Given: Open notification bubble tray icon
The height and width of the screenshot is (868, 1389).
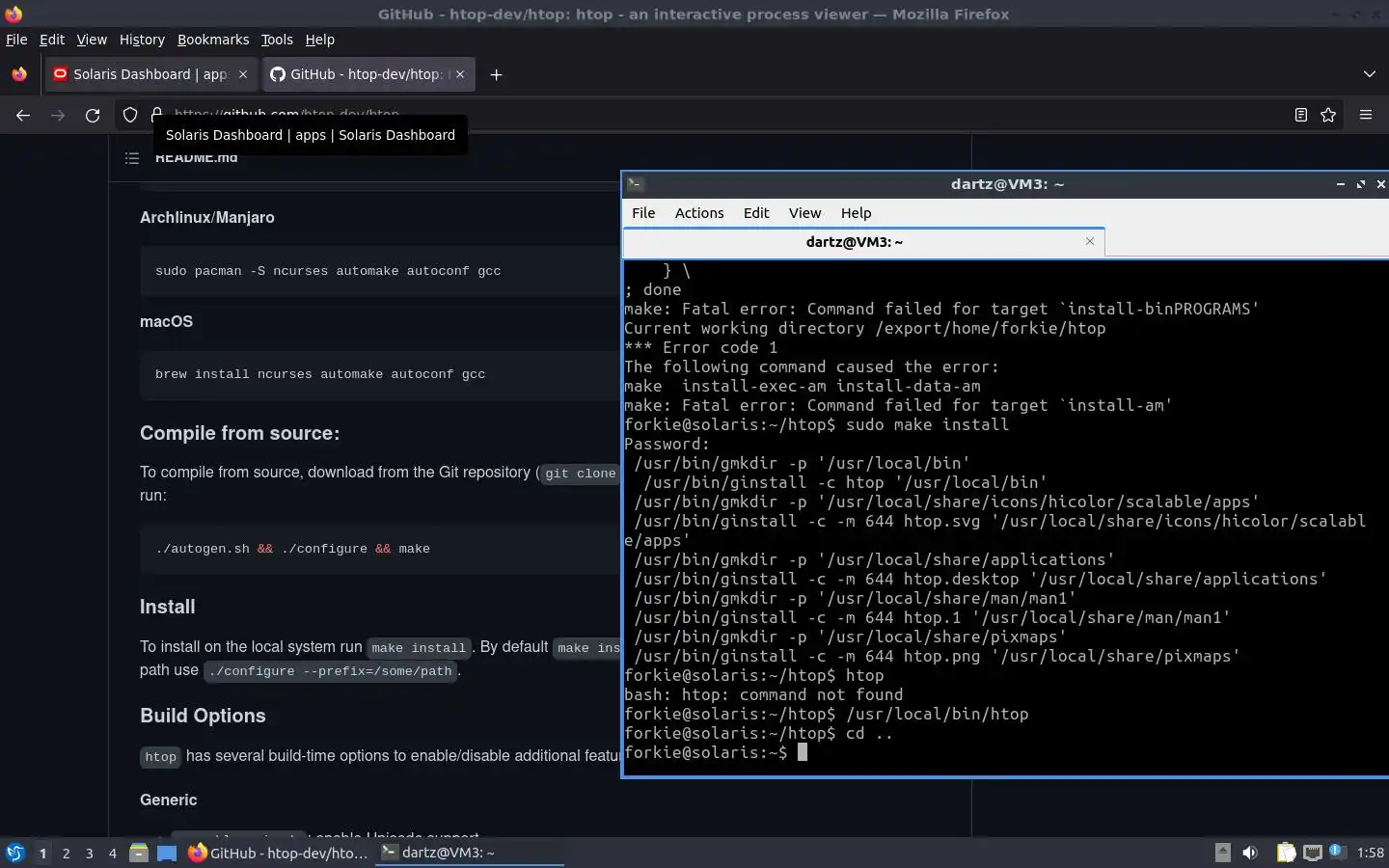Looking at the screenshot, I should pyautogui.click(x=1336, y=851).
